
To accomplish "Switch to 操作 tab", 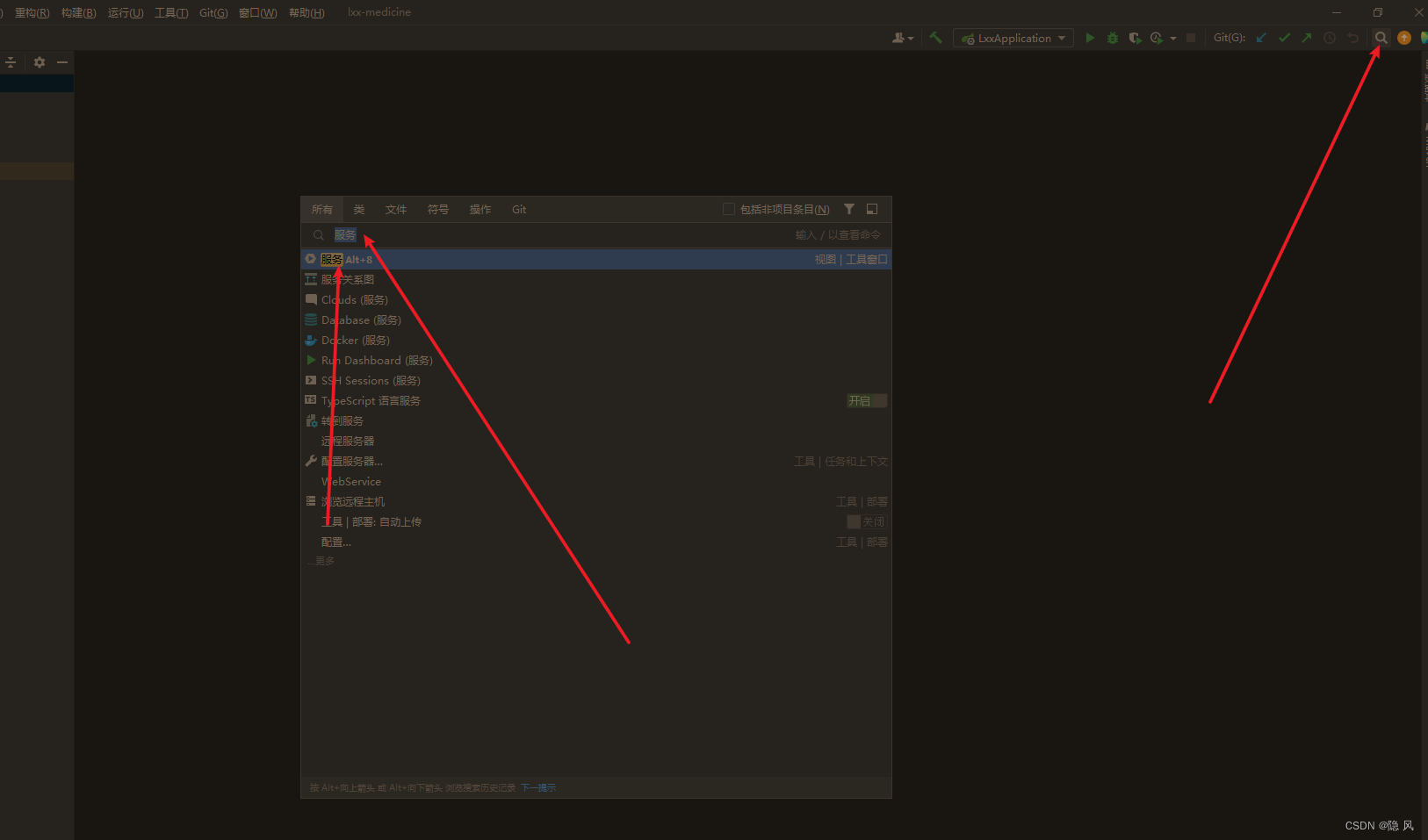I will pos(480,210).
